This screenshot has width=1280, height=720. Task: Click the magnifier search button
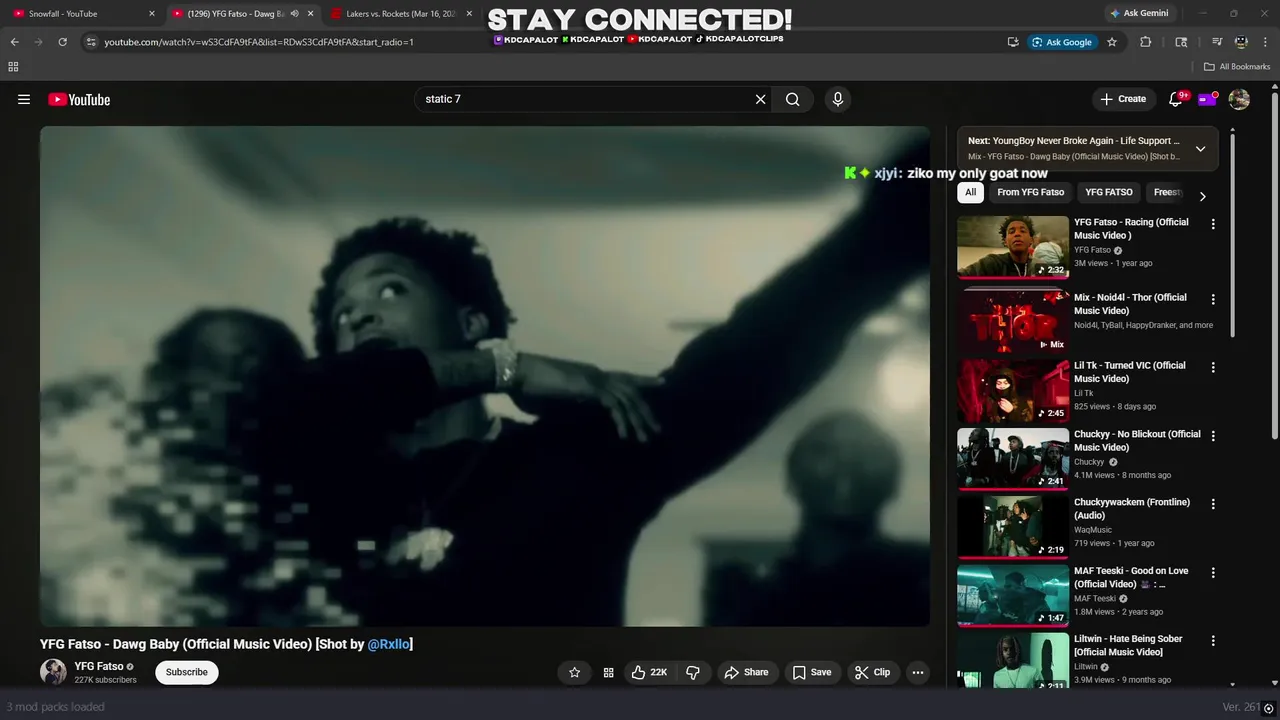pos(793,99)
